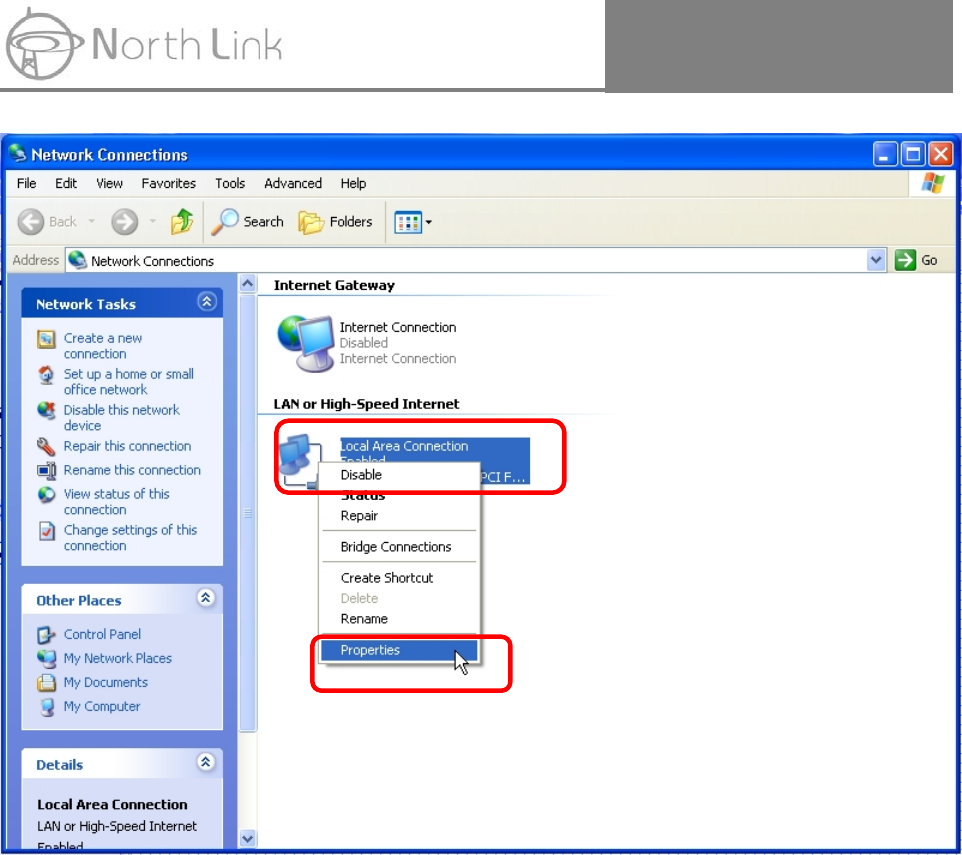This screenshot has height=855, width=962.
Task: Choose Properties from the context menu
Action: click(399, 650)
